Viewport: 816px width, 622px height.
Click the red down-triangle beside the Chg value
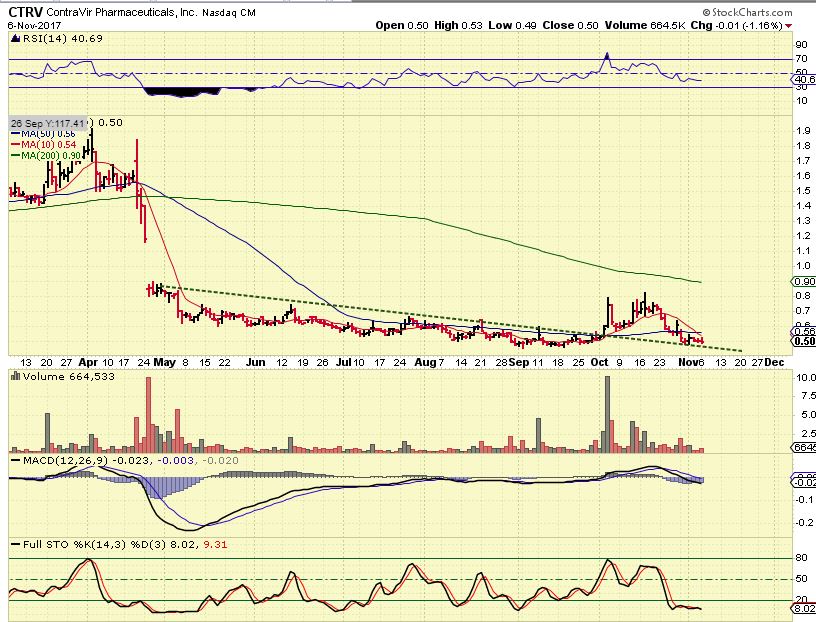[x=789, y=26]
